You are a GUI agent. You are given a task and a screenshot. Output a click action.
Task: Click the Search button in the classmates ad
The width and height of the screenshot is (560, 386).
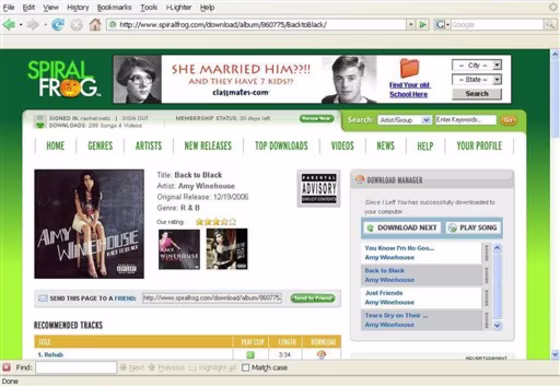click(x=477, y=94)
